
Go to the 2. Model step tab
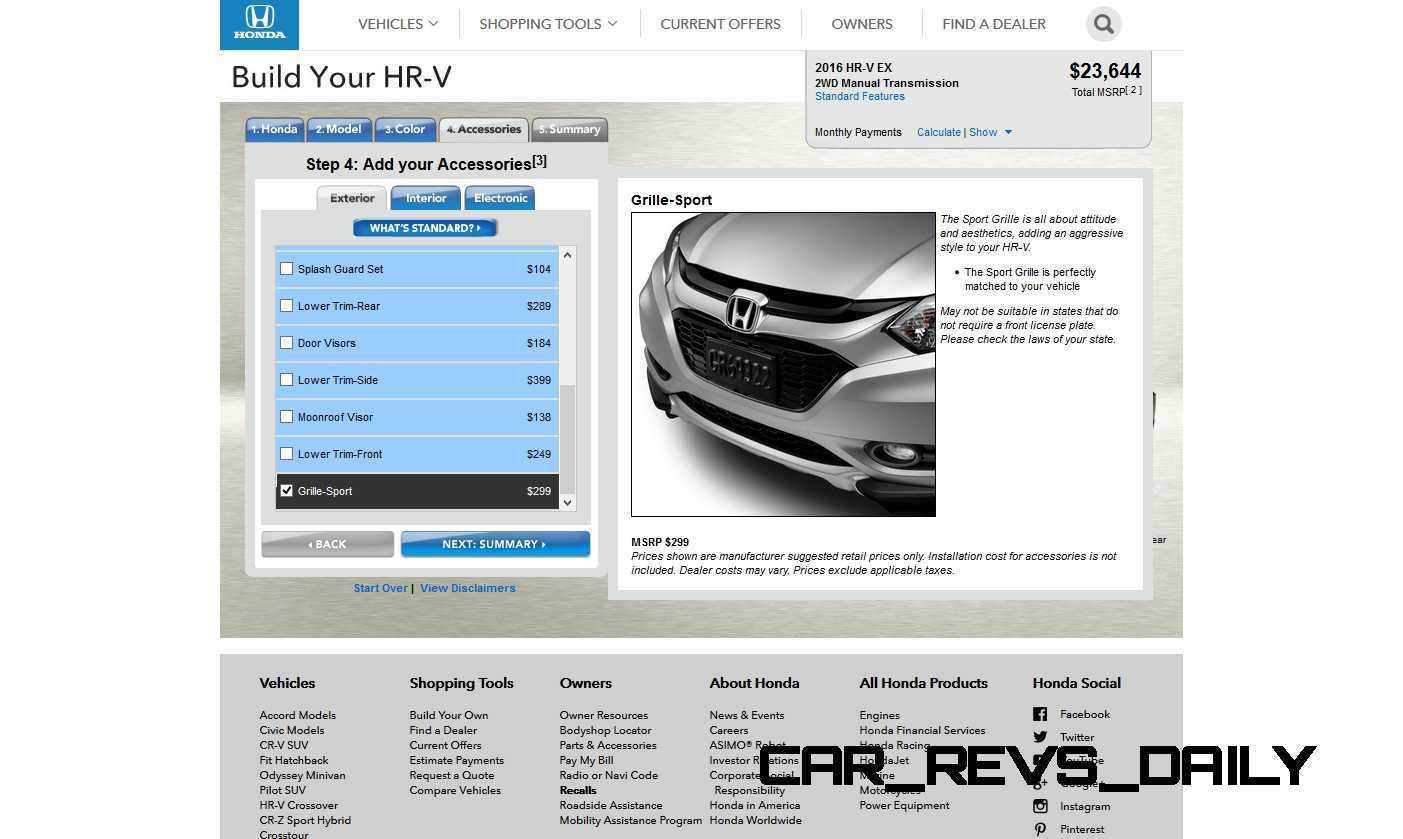(338, 130)
